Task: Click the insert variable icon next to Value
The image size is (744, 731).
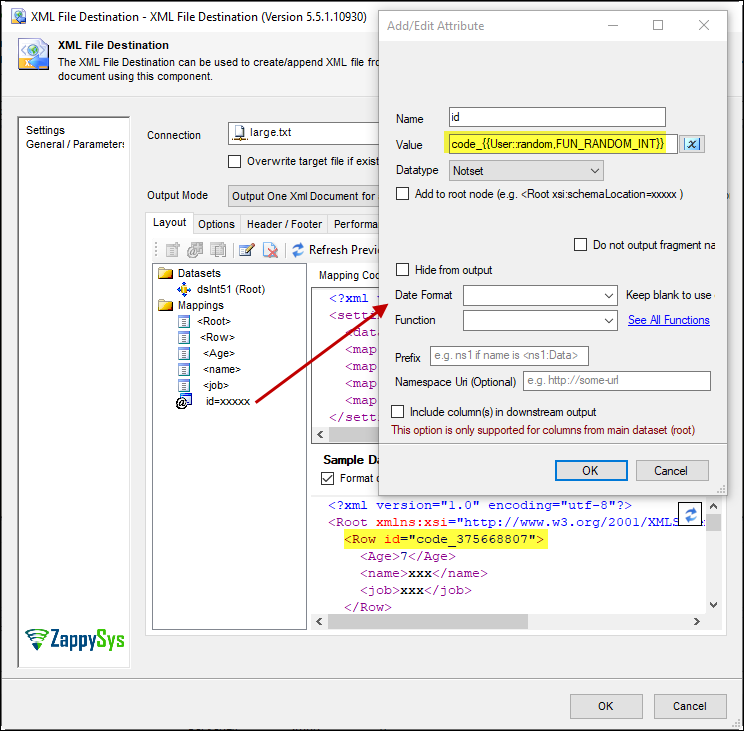Action: (692, 144)
